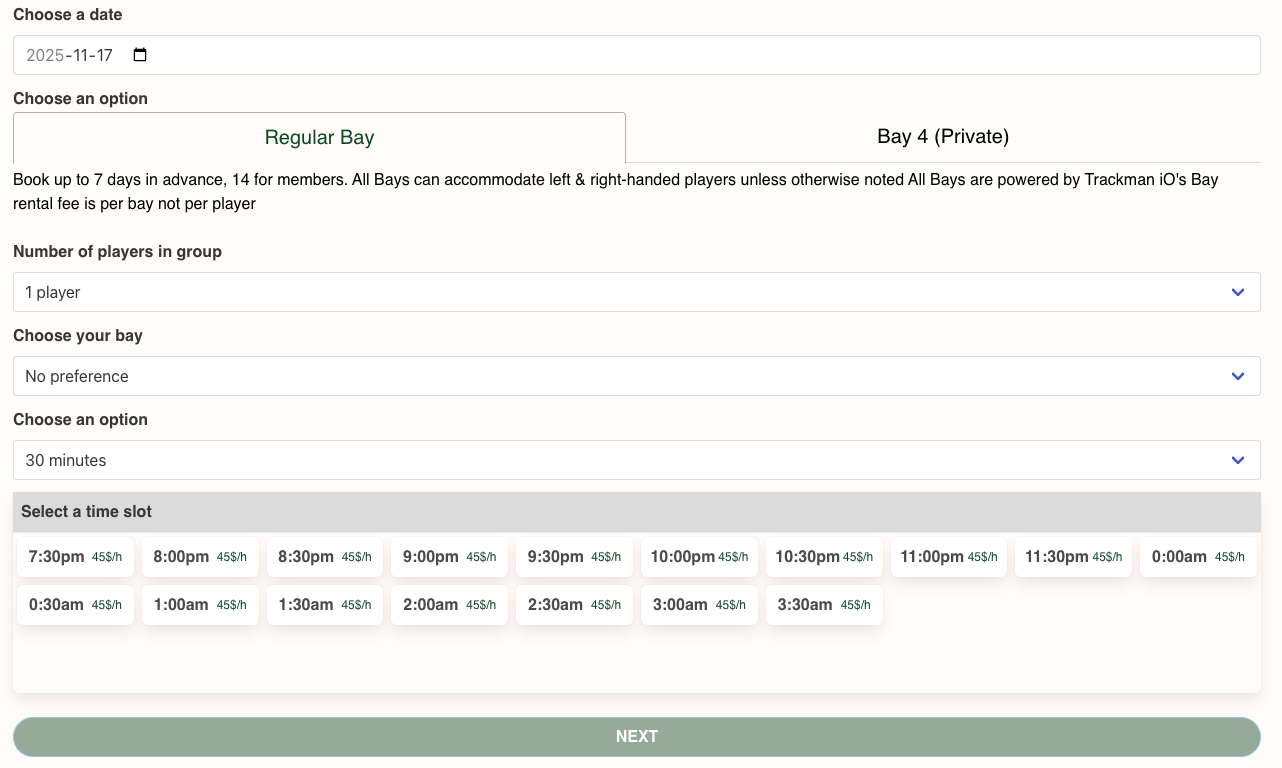Book the 0:00am time slot

coord(1198,556)
